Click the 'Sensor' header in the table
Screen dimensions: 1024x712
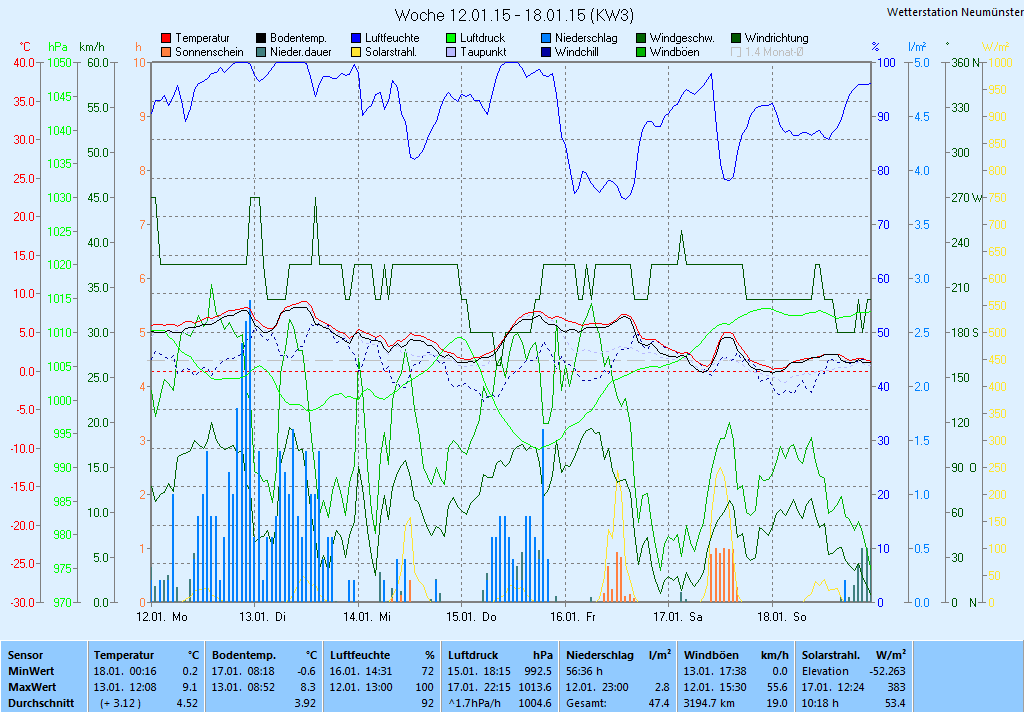[25, 655]
